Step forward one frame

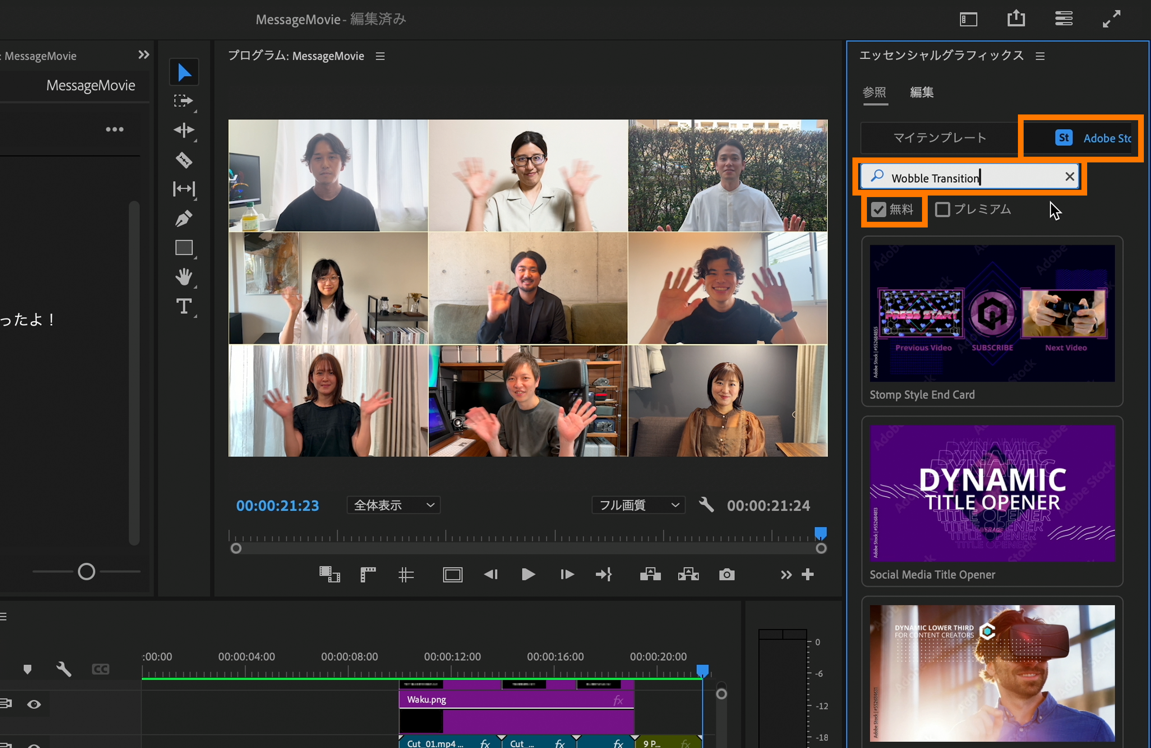[x=567, y=574]
